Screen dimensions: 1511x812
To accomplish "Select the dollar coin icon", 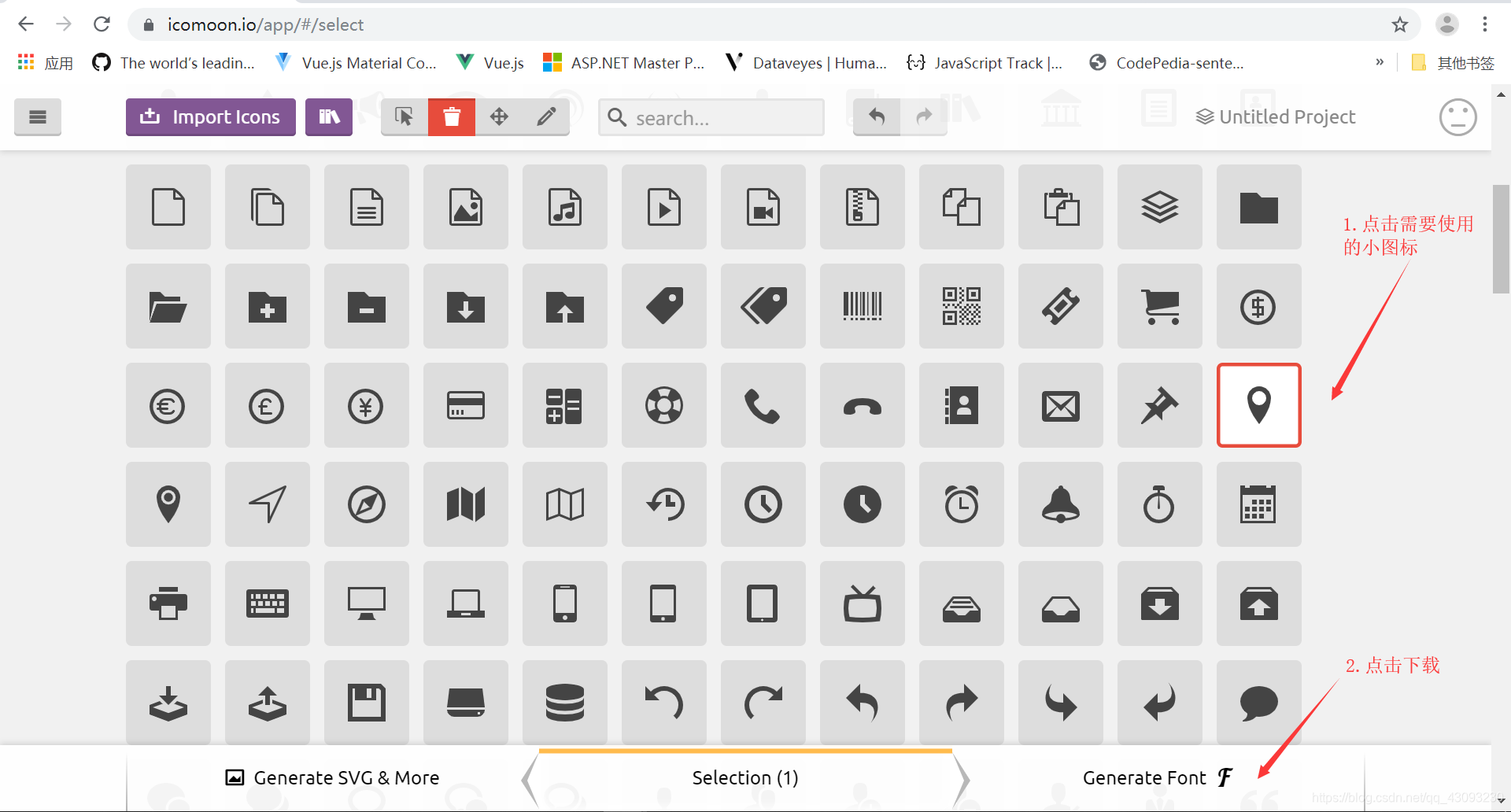I will coord(1259,306).
